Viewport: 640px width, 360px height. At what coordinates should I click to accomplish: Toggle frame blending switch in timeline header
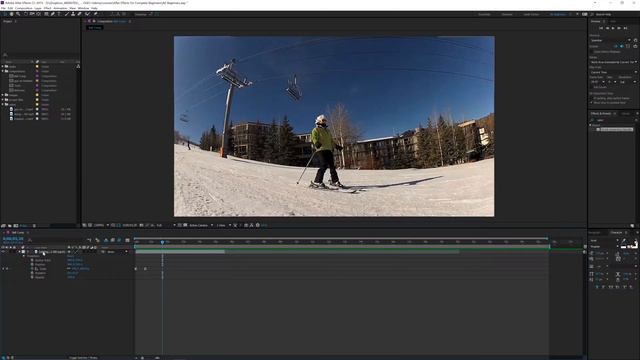coord(113,240)
